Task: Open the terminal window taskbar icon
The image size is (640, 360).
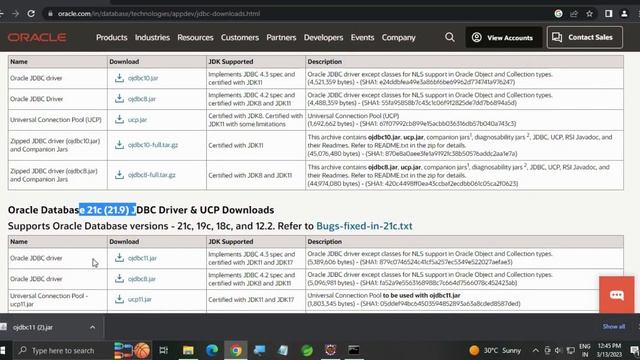Action: (354, 350)
